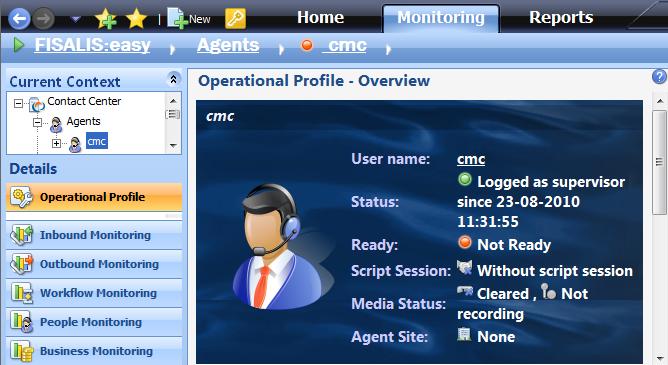The height and width of the screenshot is (365, 668).
Task: Collapse the Agents tree node
Action: click(37, 123)
